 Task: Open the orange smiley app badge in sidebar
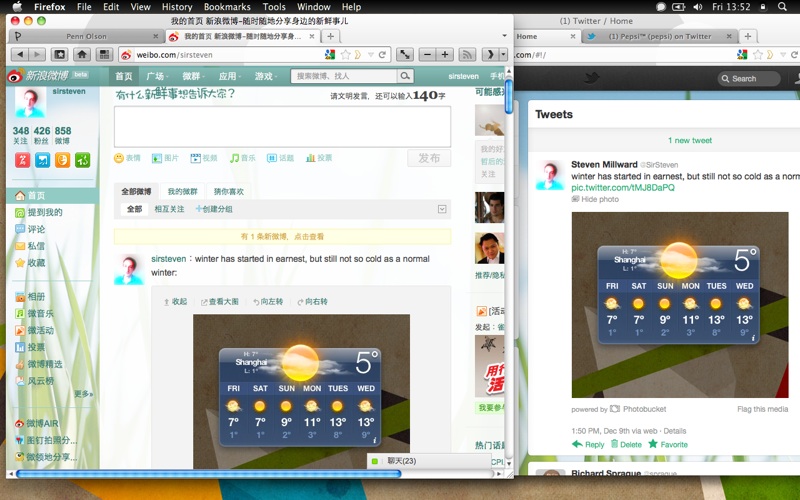pos(62,160)
